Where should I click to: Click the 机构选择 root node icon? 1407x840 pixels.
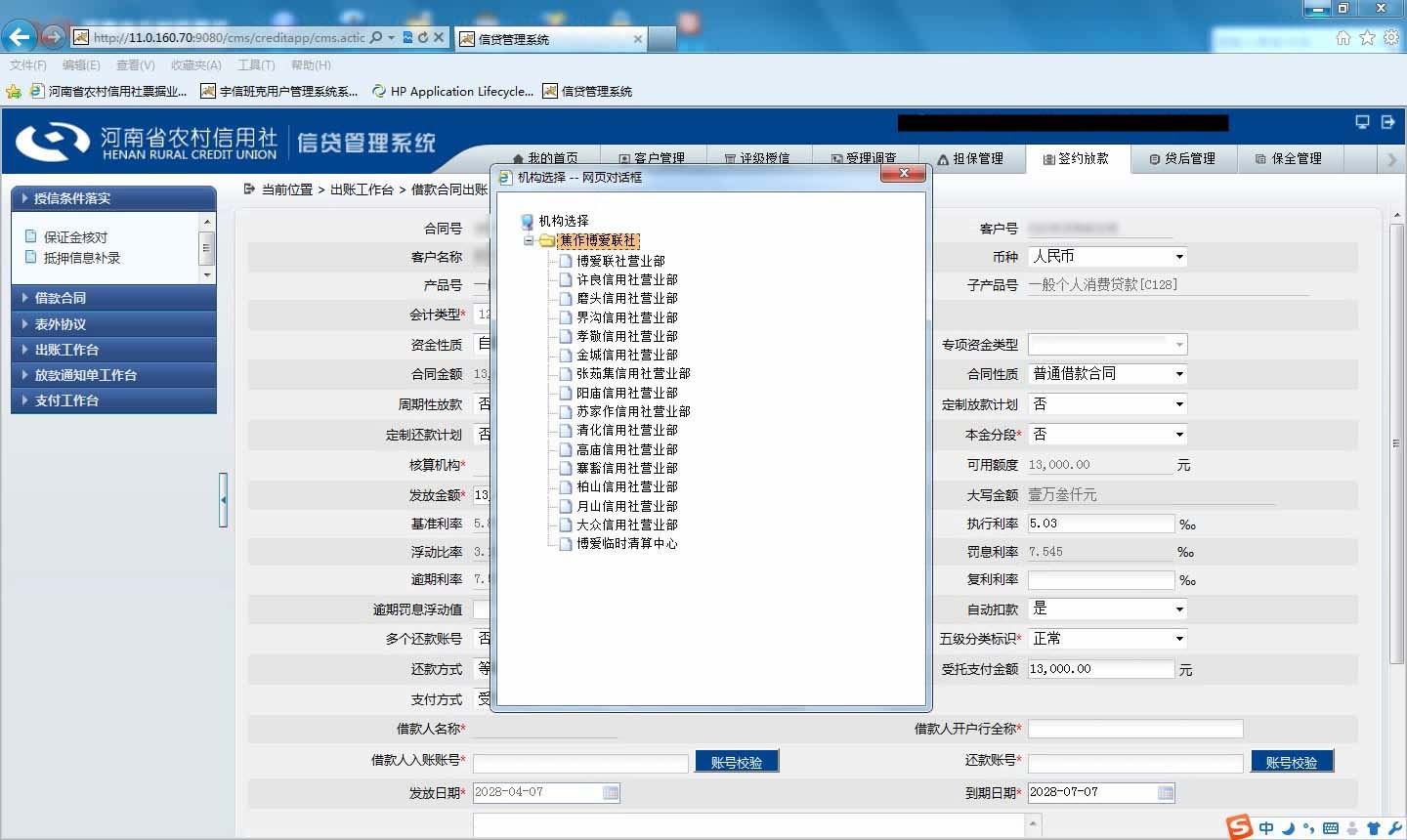click(528, 222)
